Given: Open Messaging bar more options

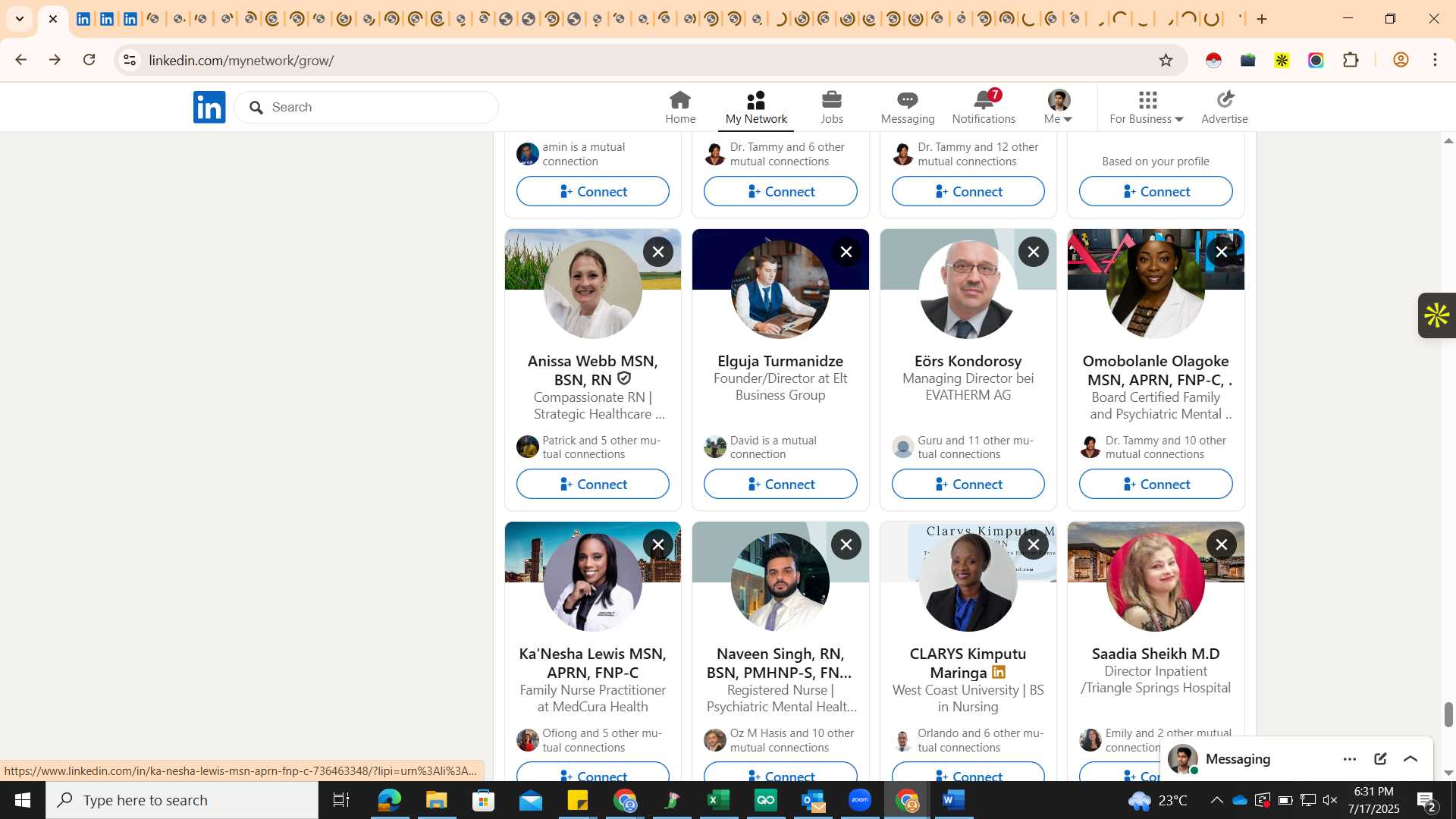Looking at the screenshot, I should click(1350, 759).
